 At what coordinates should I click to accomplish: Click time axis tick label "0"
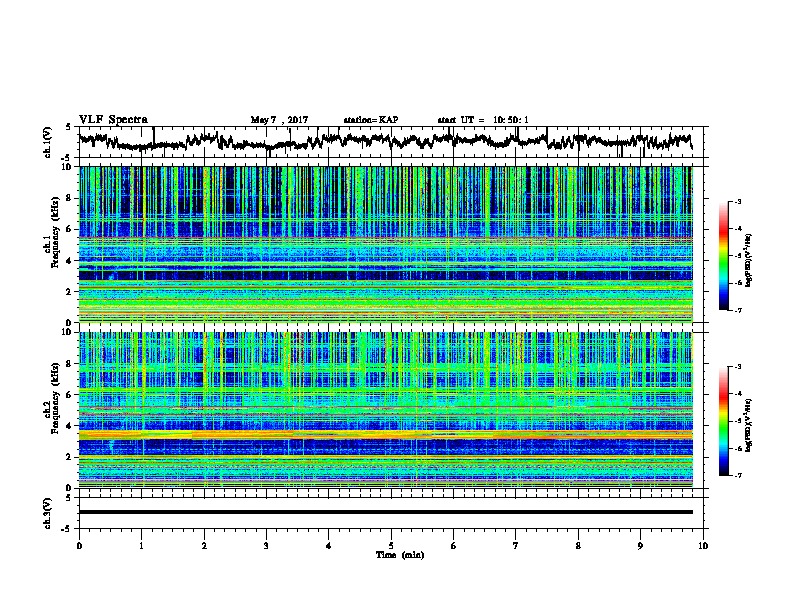pyautogui.click(x=79, y=545)
